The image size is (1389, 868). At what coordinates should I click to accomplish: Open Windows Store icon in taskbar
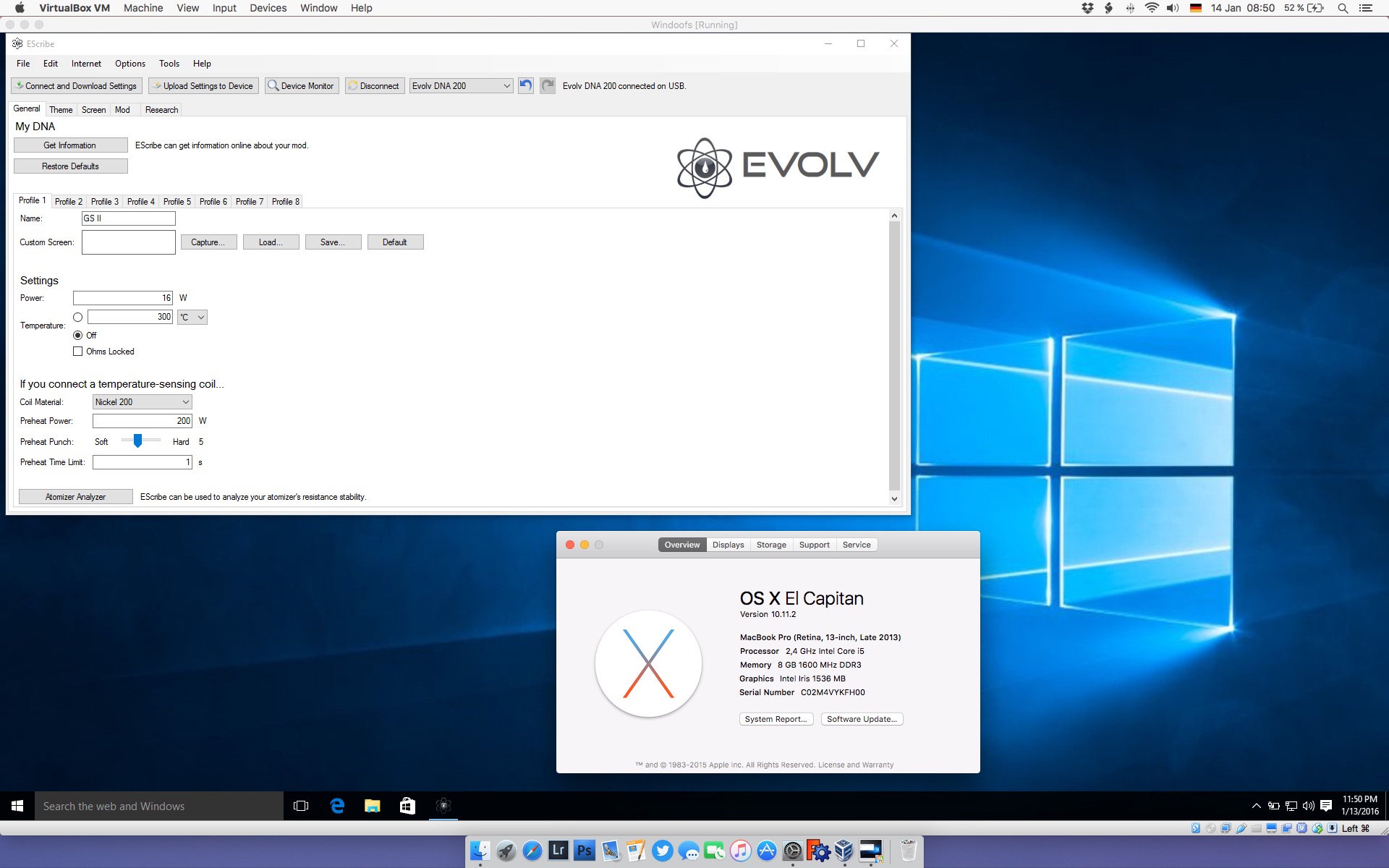click(407, 806)
